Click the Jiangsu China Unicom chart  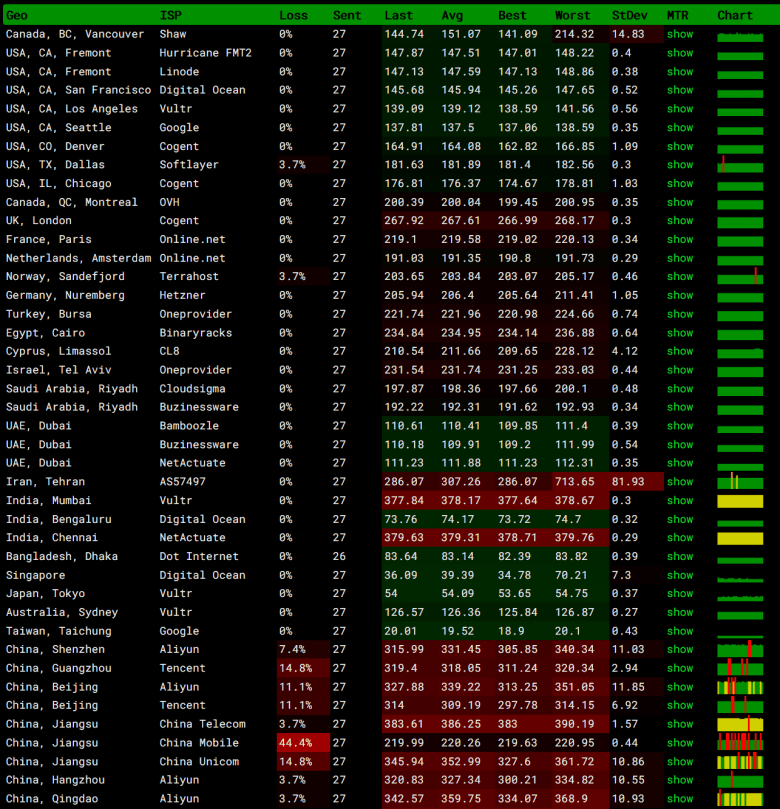click(x=740, y=761)
